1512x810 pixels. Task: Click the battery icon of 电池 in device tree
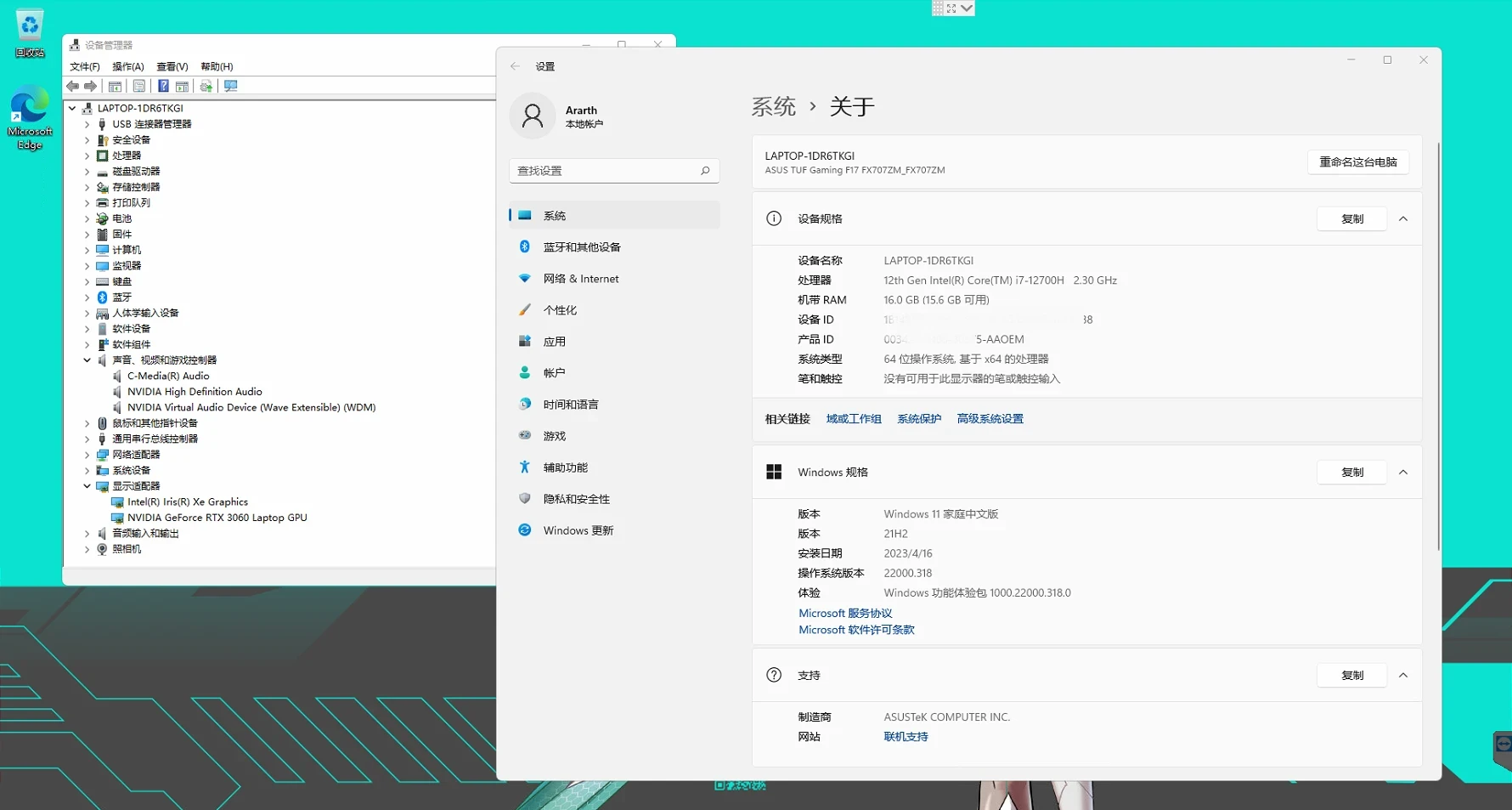point(102,218)
